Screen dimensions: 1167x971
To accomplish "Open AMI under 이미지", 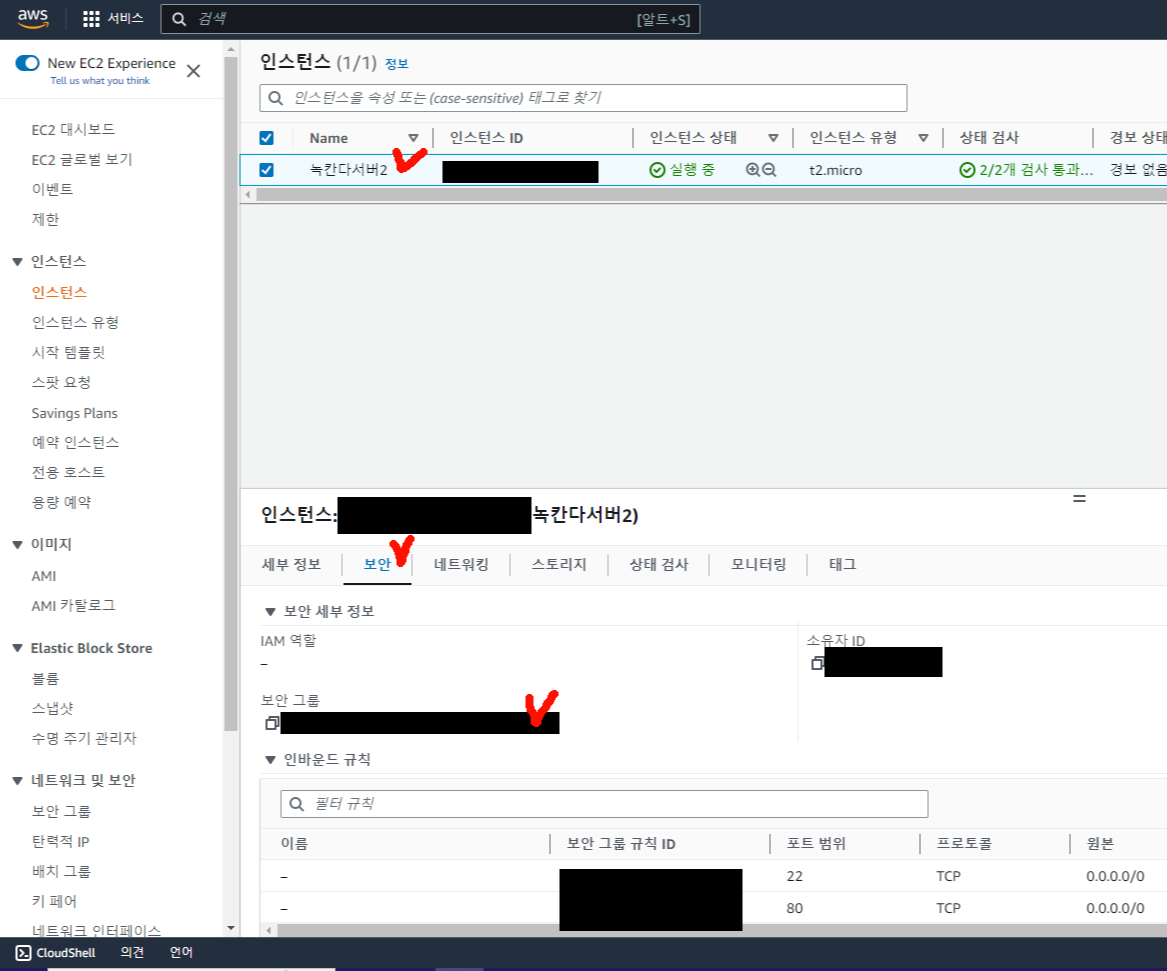I will coord(44,576).
